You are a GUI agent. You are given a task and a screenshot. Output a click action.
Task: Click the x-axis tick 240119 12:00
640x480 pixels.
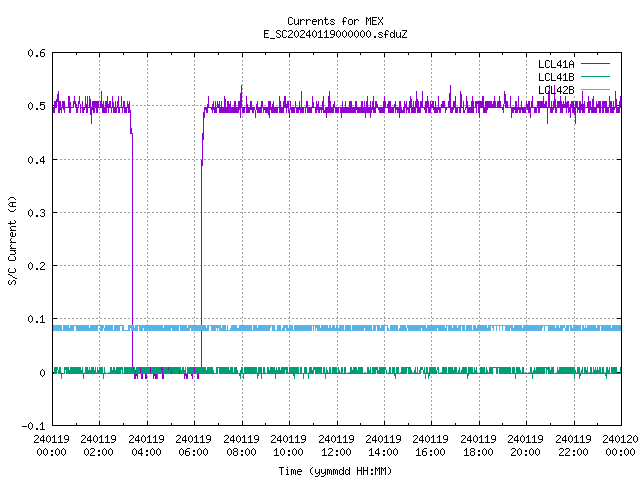(x=336, y=446)
